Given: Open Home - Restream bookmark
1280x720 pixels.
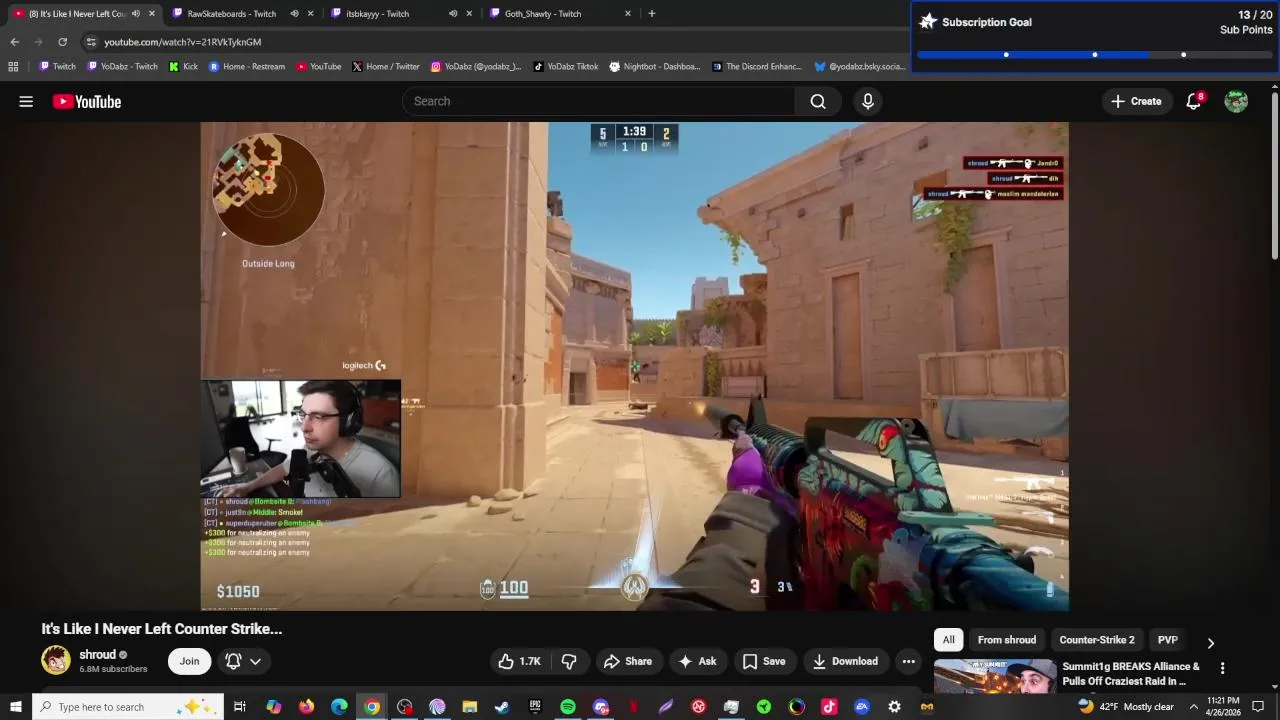Looking at the screenshot, I should [x=247, y=67].
